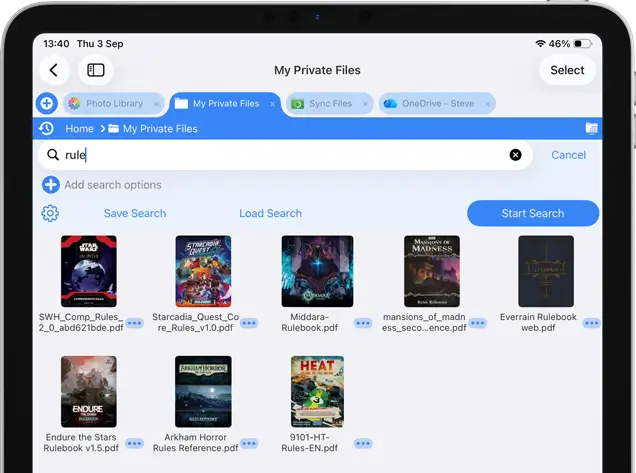Viewport: 636px width, 473px height.
Task: Open more options for Middara-Rulebook.pdf
Action: pos(363,323)
